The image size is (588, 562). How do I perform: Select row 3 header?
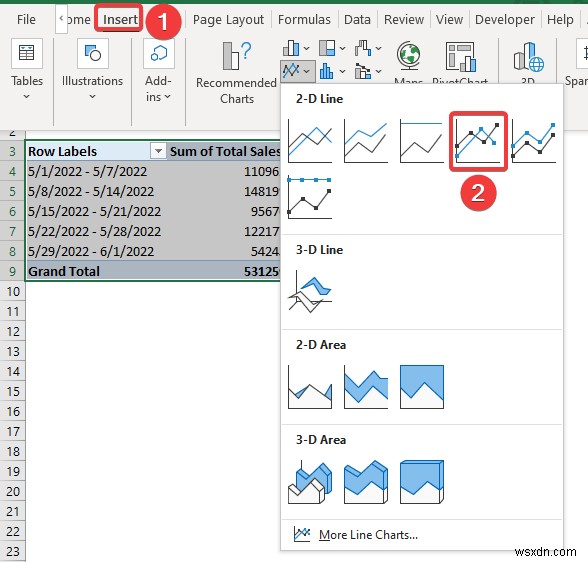click(12, 151)
